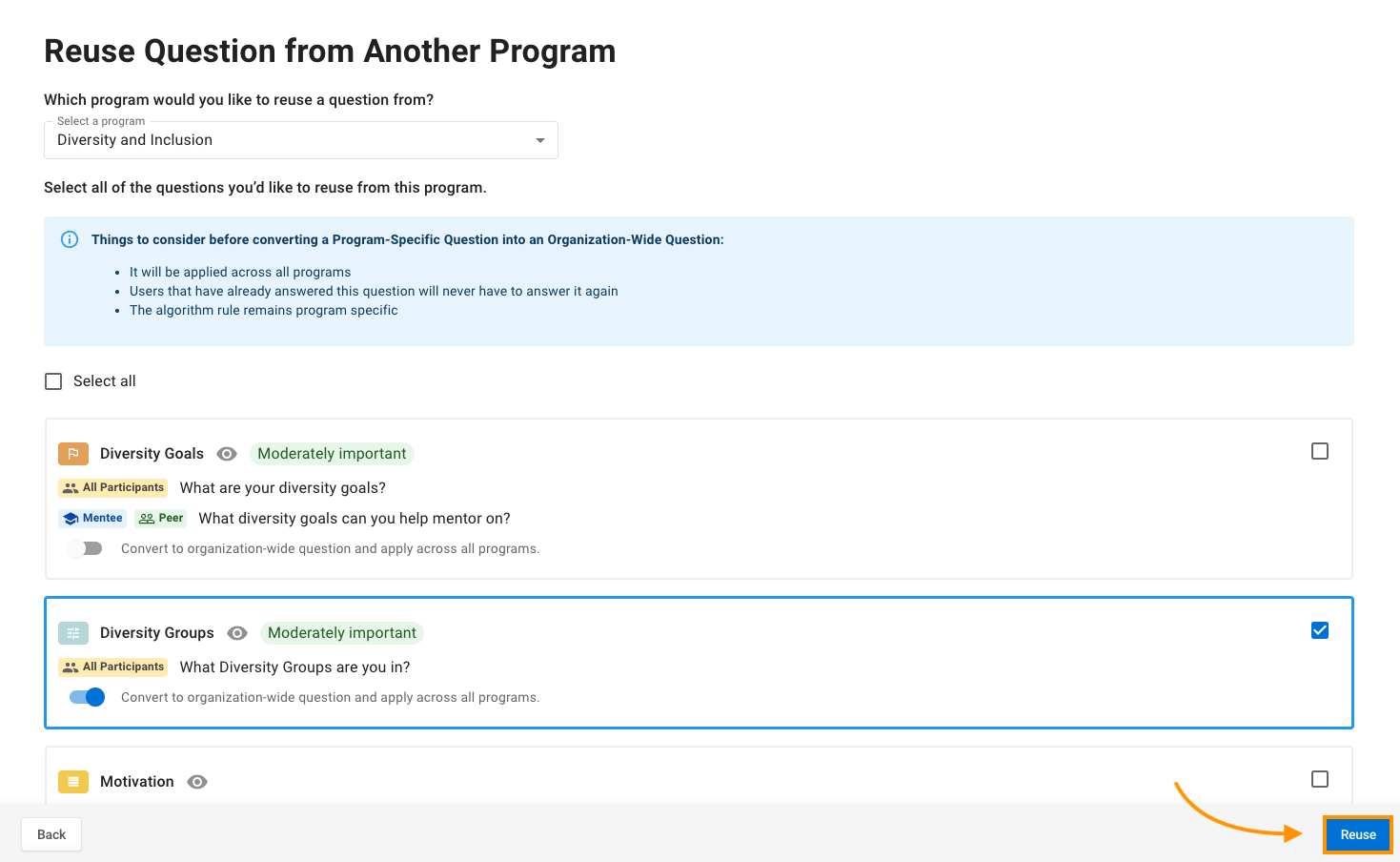Disable organization-wide toggle for Diversity Groups
This screenshot has width=1400, height=862.
coord(87,697)
